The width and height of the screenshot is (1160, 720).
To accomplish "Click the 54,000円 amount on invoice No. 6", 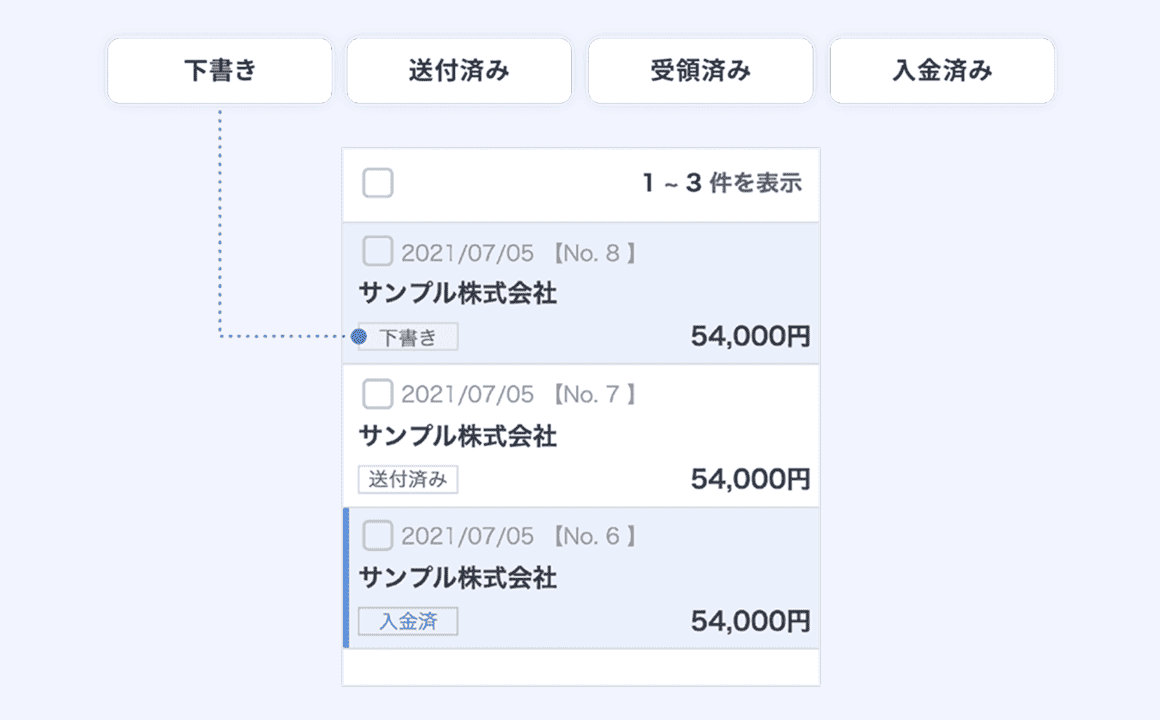I will tap(751, 621).
